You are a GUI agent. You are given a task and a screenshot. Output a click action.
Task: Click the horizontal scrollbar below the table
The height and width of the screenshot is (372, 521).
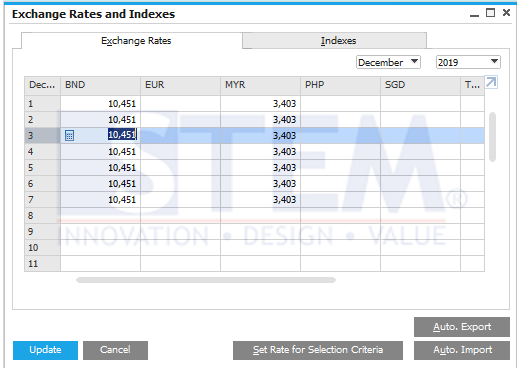206,280
